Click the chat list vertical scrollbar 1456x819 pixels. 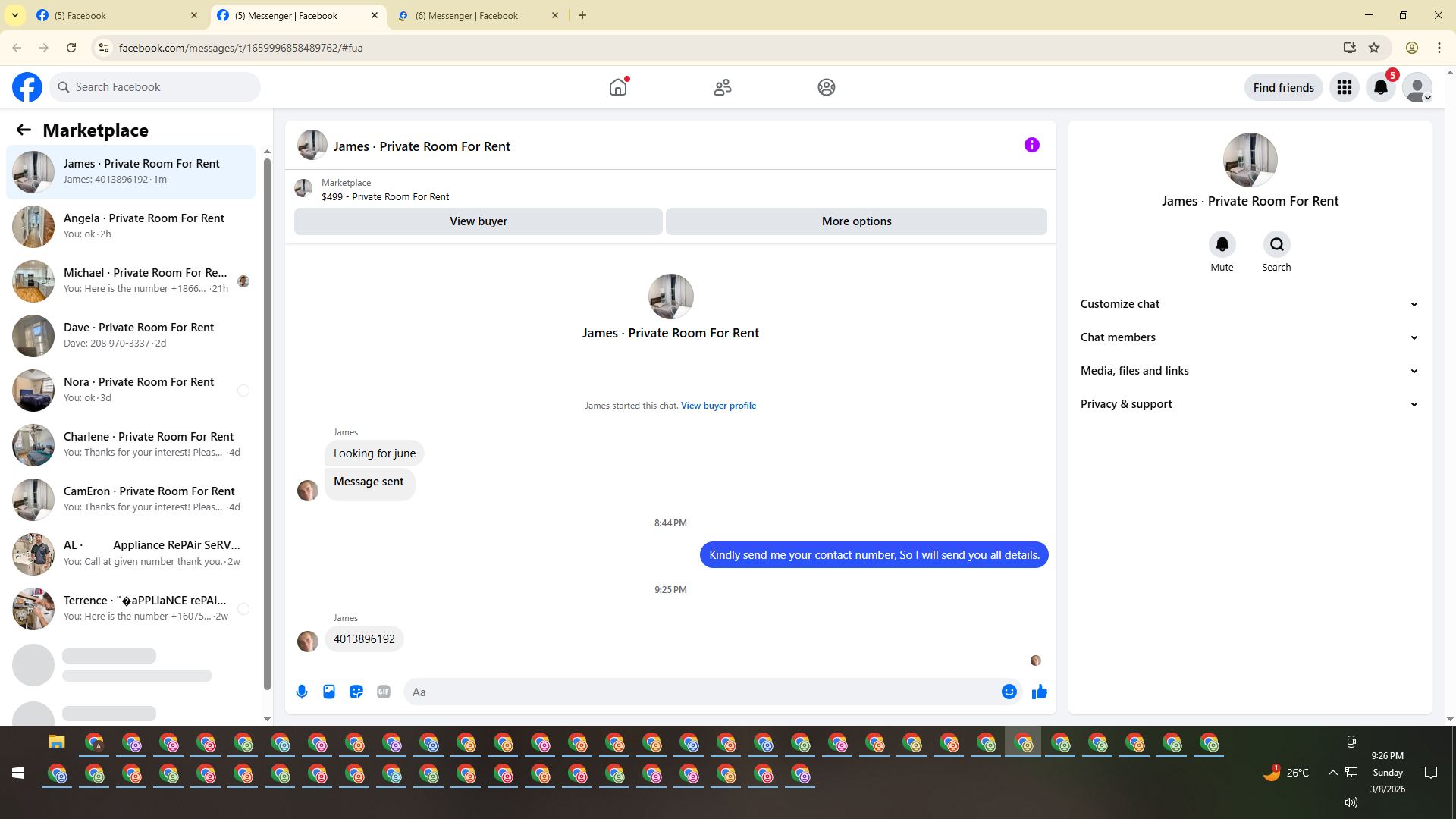(x=267, y=425)
